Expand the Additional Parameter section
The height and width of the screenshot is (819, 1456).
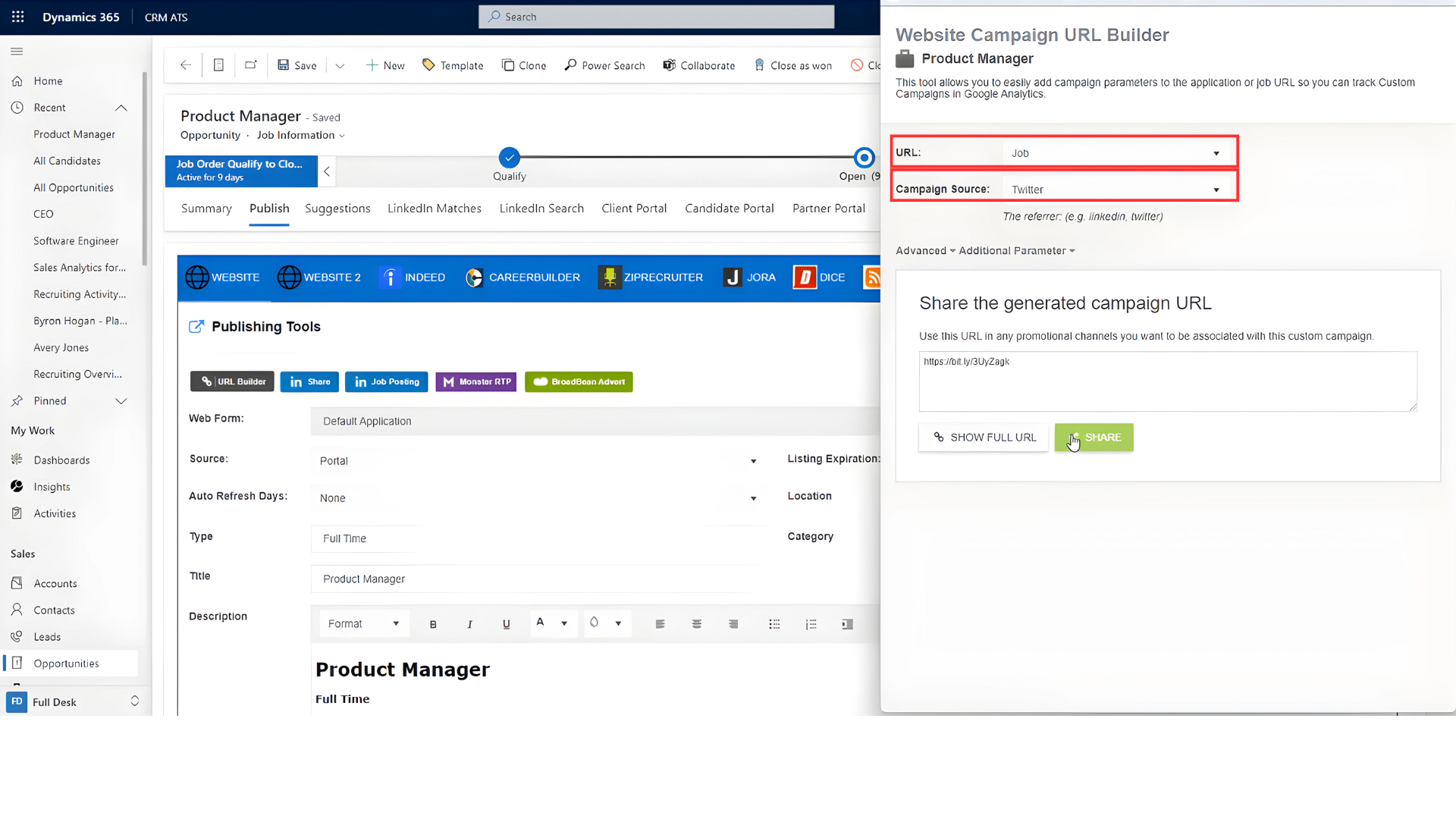1016,251
